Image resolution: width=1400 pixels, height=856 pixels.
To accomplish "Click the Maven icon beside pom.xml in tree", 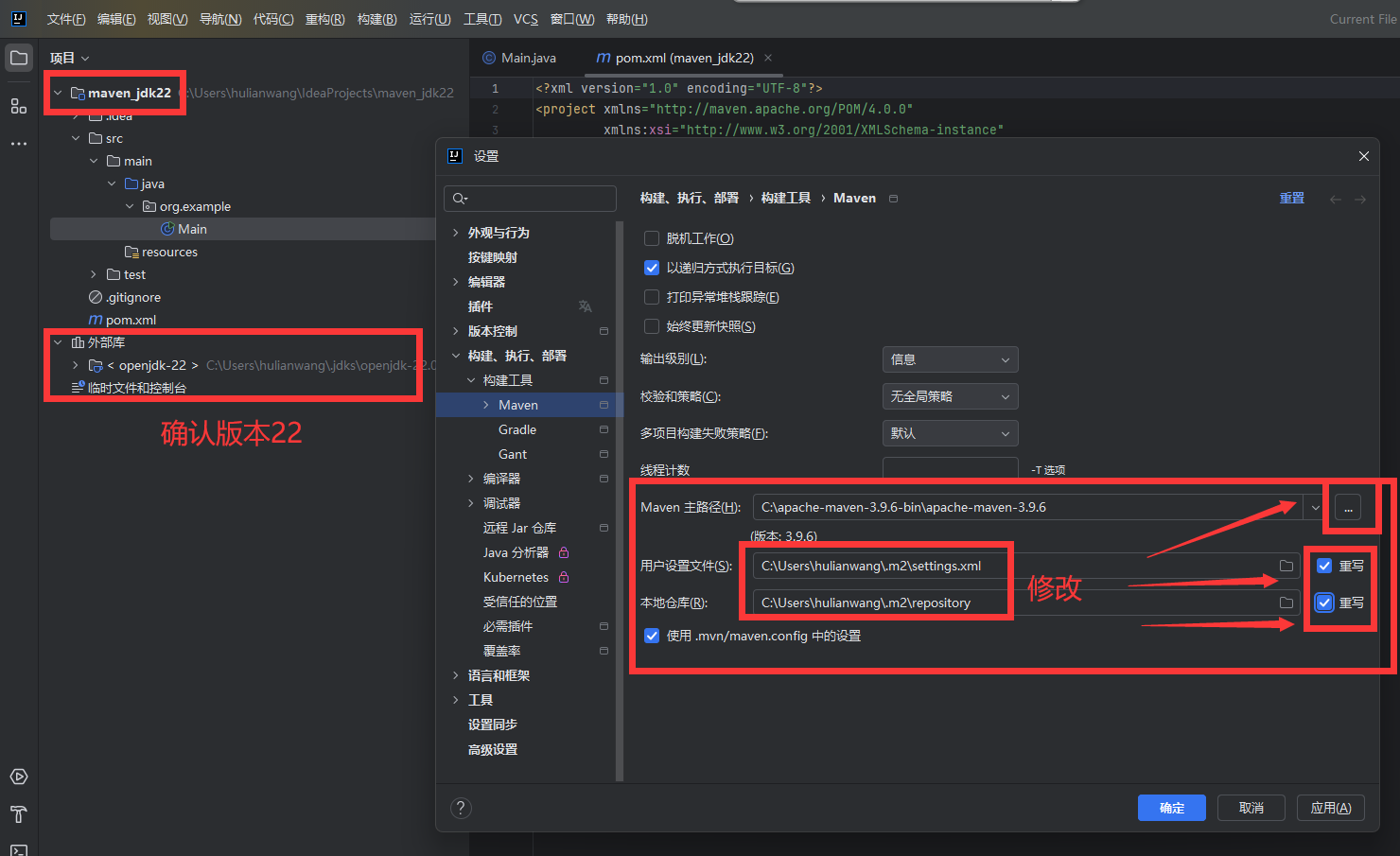I will 96,320.
